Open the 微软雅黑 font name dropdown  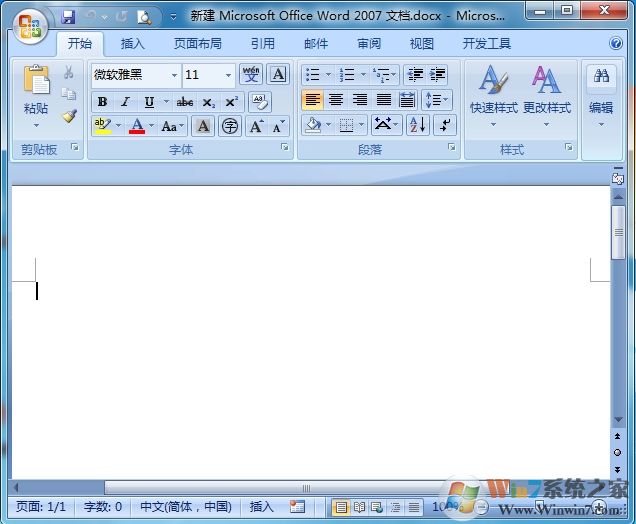(x=174, y=75)
